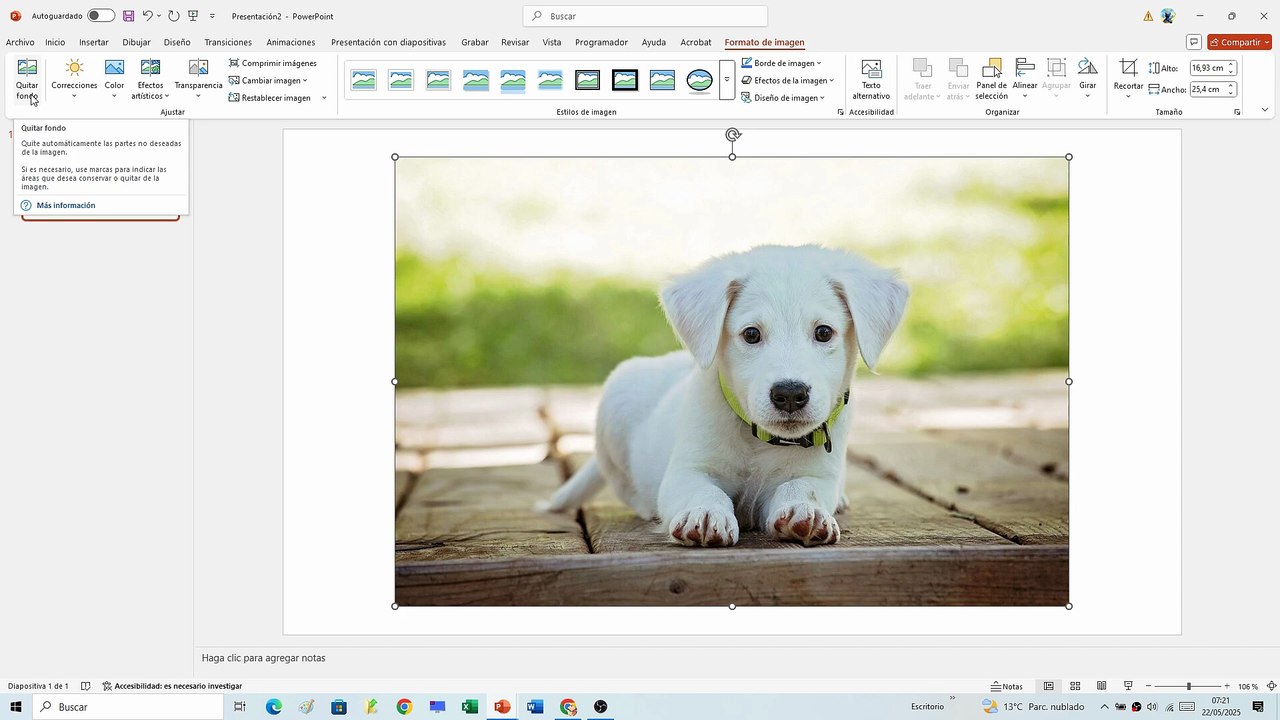Click the zoom out minus button
1280x720 pixels.
tap(1149, 686)
